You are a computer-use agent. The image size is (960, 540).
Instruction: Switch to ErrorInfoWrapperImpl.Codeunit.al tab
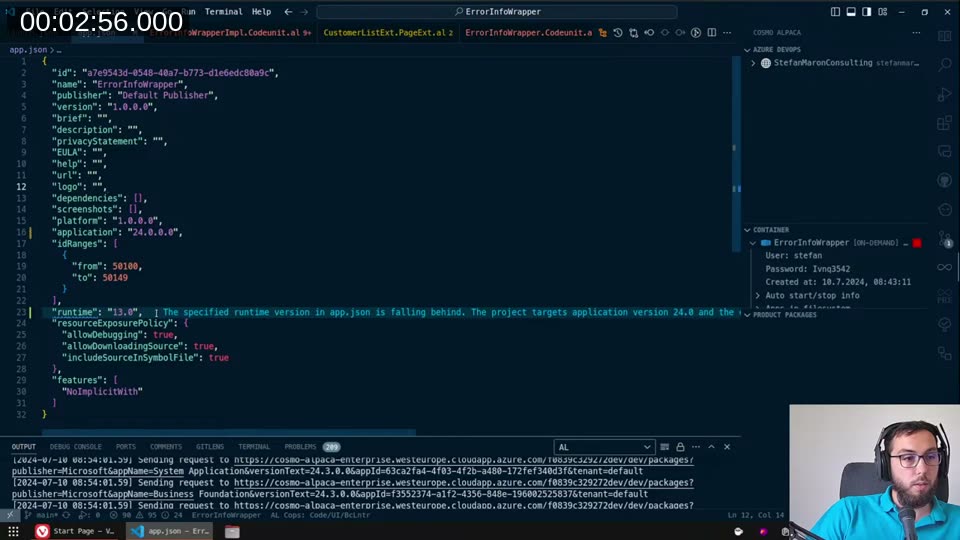point(231,32)
